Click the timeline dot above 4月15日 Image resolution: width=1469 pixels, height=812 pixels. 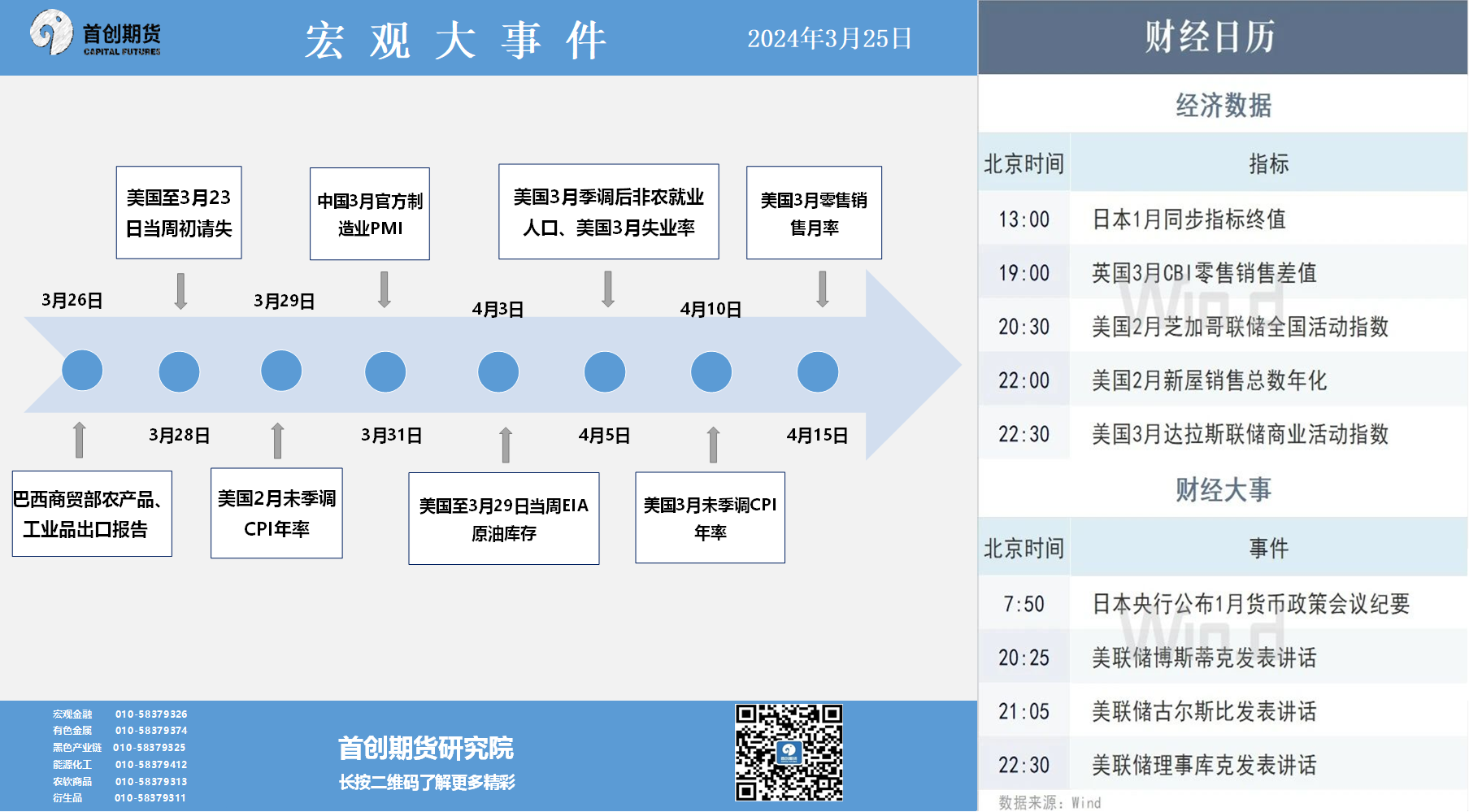tap(818, 371)
